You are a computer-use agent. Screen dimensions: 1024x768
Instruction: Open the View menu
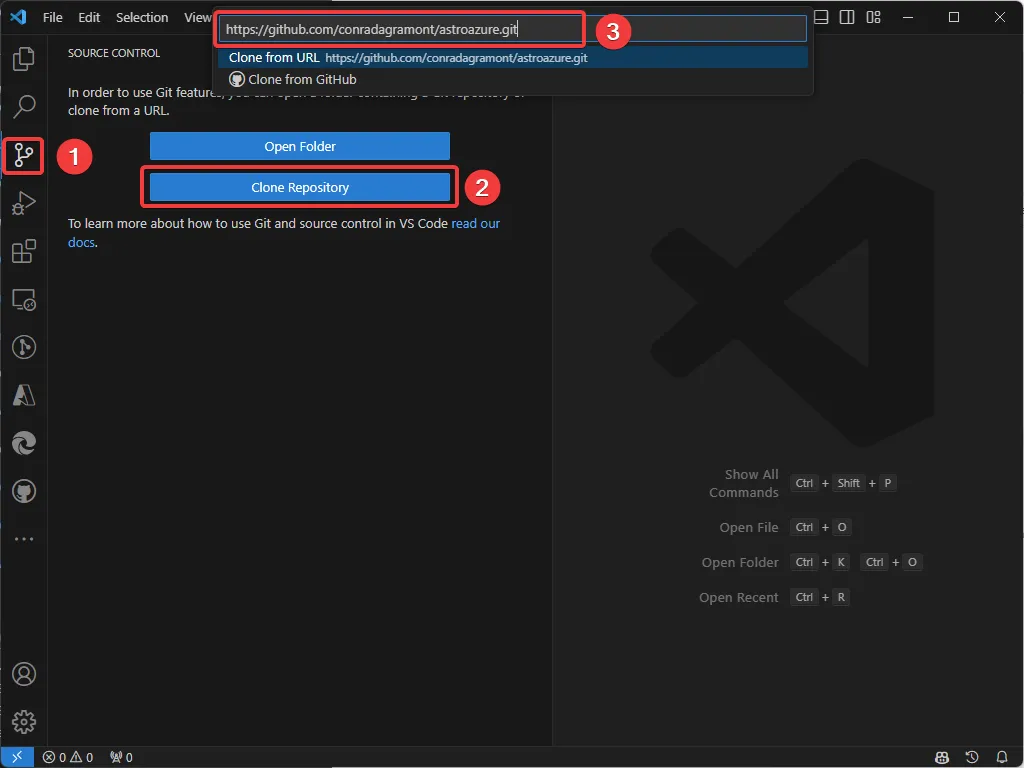(x=197, y=18)
